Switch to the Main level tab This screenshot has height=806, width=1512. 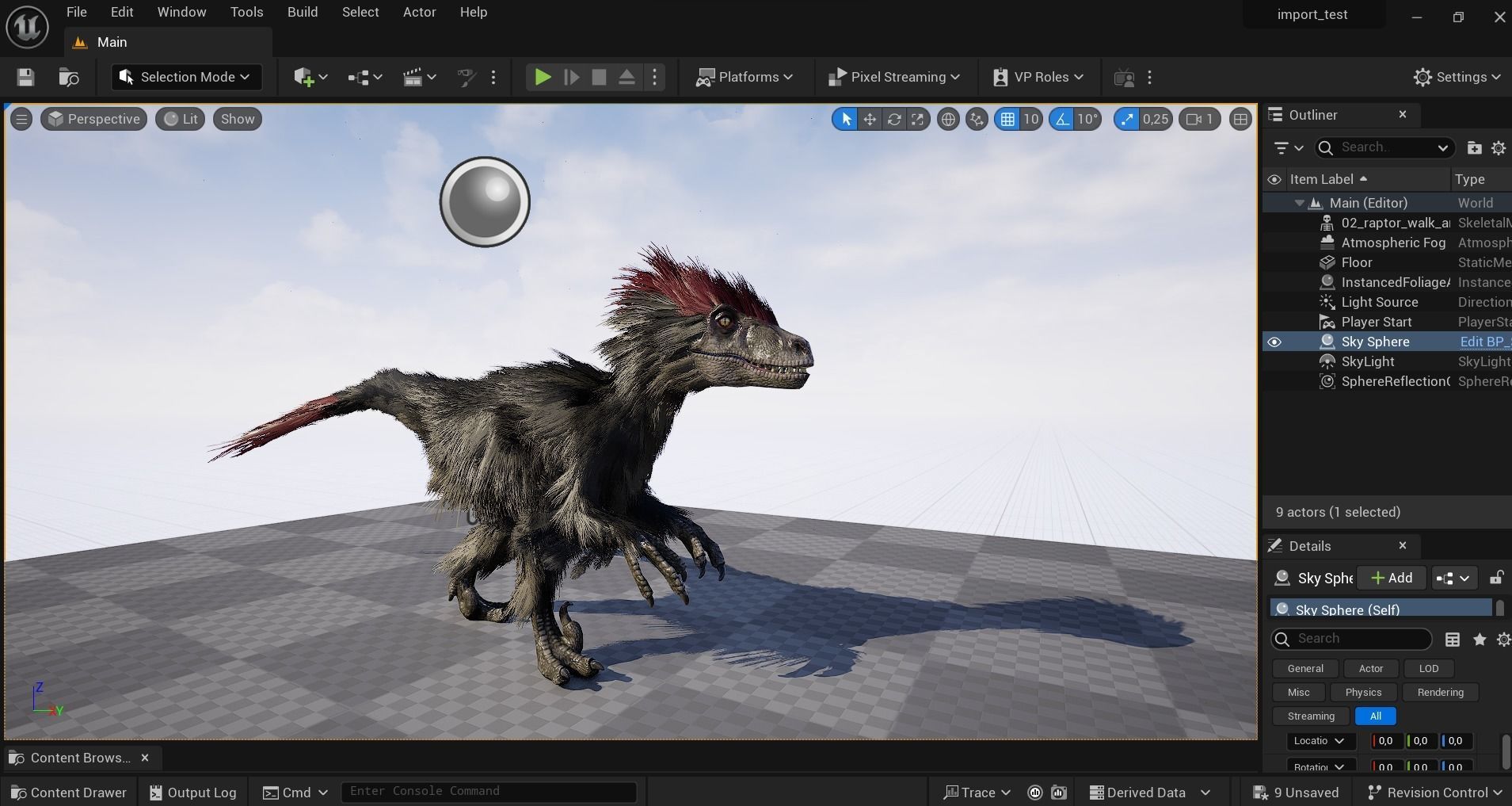[x=111, y=42]
